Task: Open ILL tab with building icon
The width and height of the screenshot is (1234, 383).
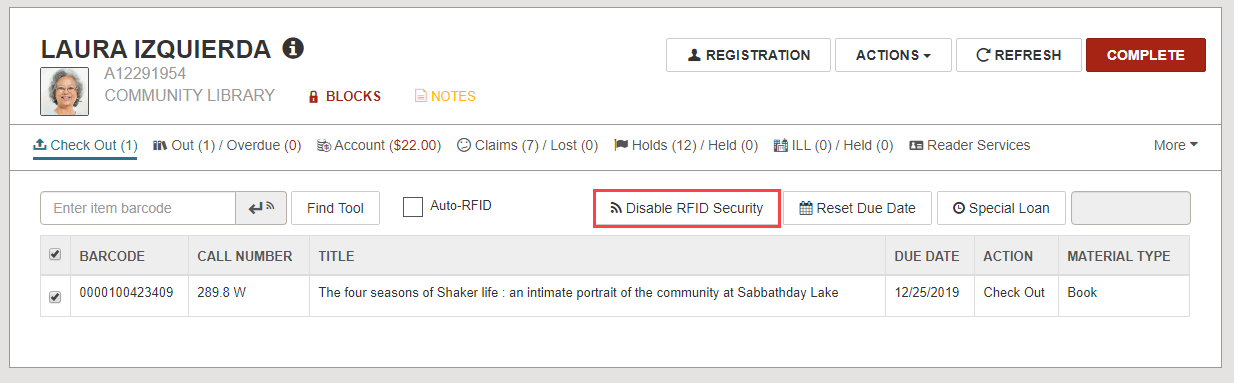Action: coord(834,146)
